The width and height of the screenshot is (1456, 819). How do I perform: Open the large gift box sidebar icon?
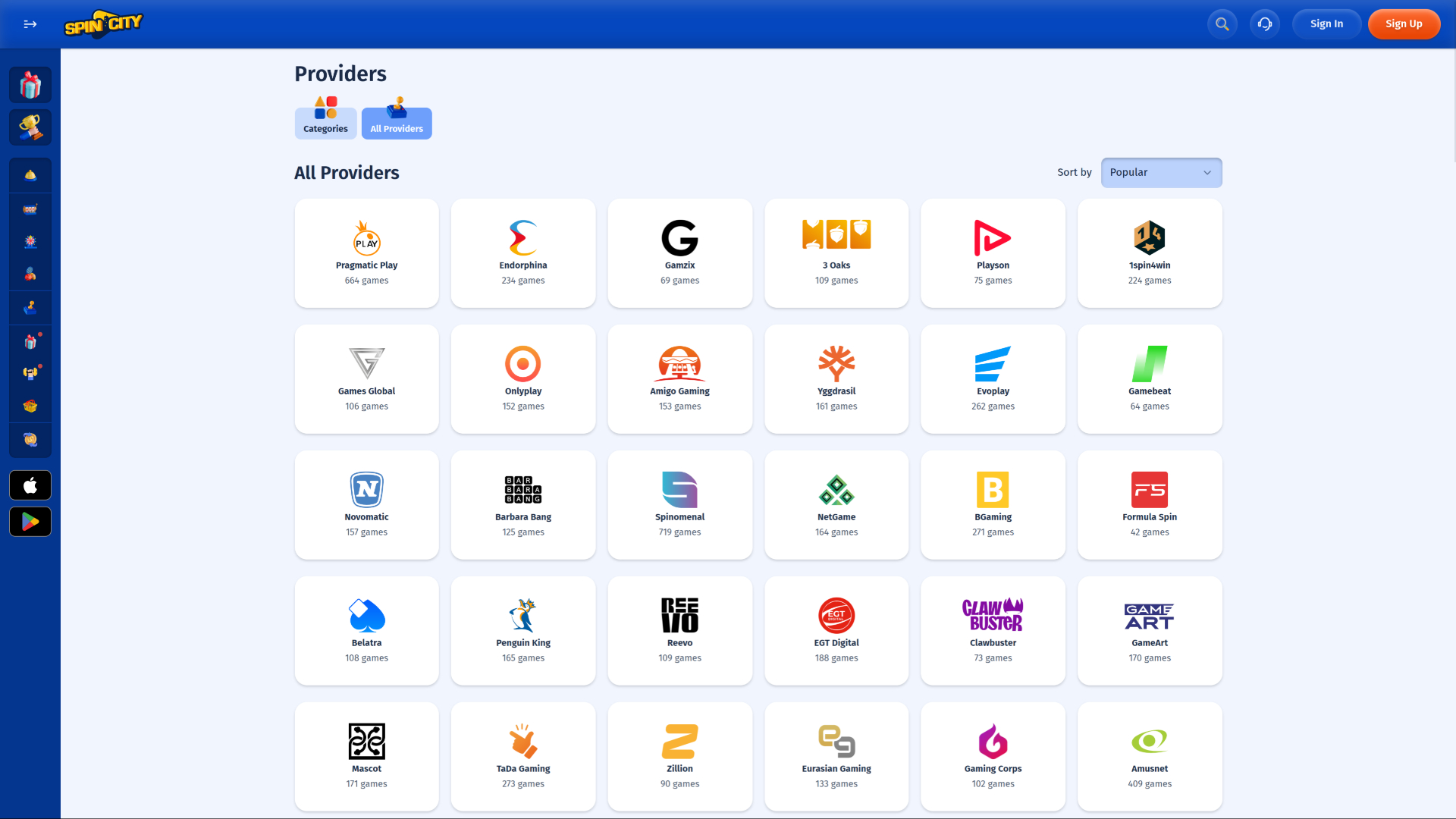point(30,85)
